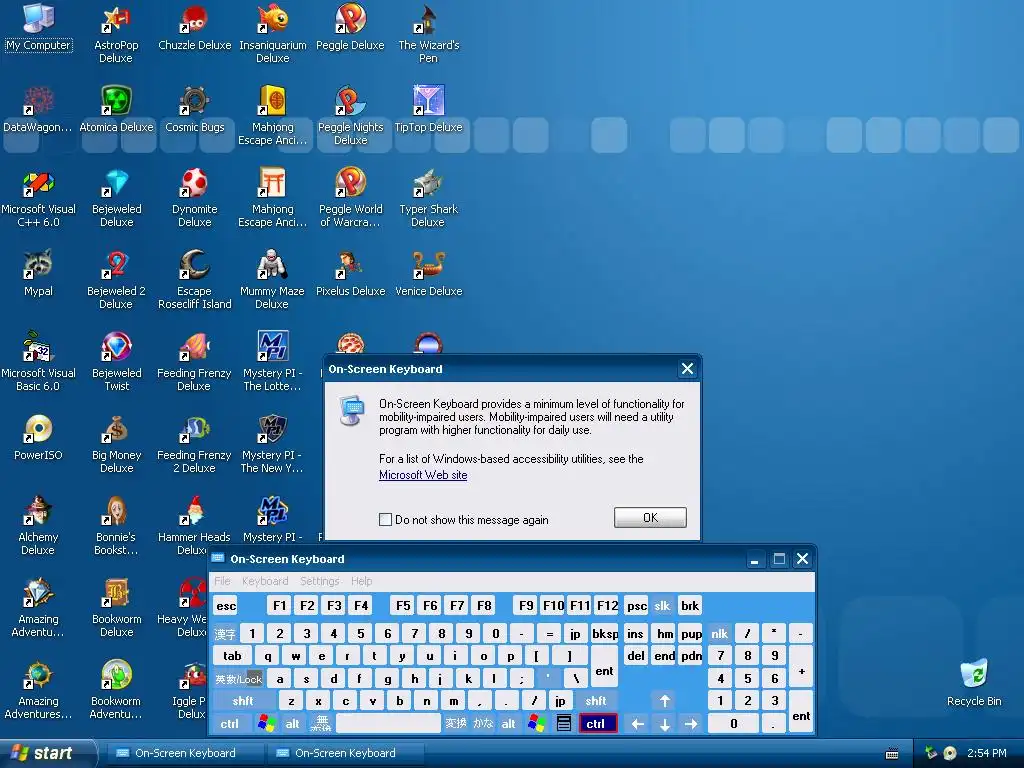Select the Bookworm Deluxe icon
1024x768 pixels.
116,609
